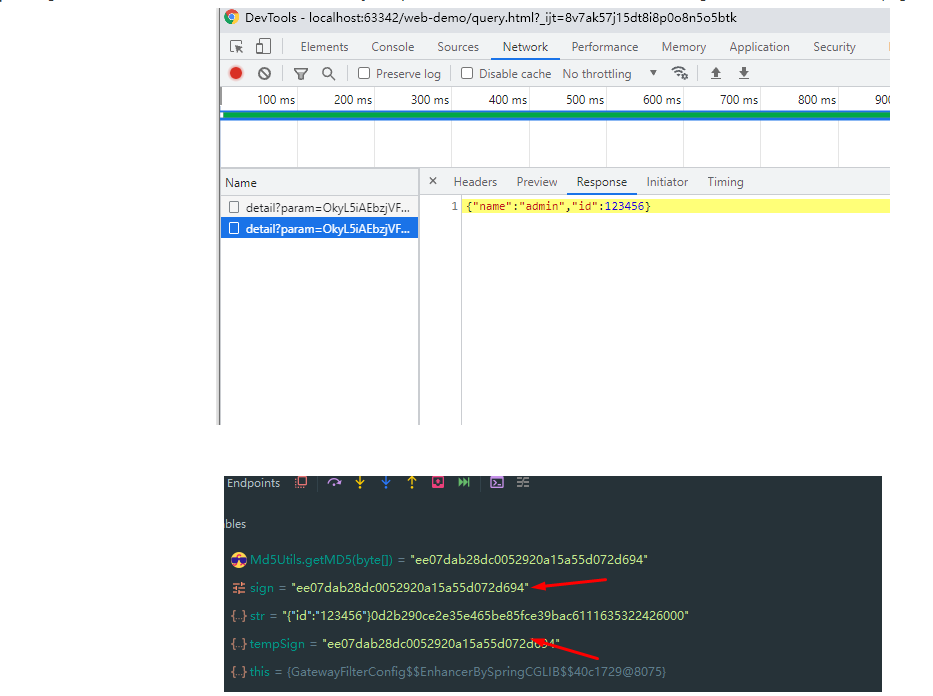Viewport: 933px width, 696px height.
Task: Select first detail?param=OkyL5iAEbzjVF request
Action: (x=320, y=207)
